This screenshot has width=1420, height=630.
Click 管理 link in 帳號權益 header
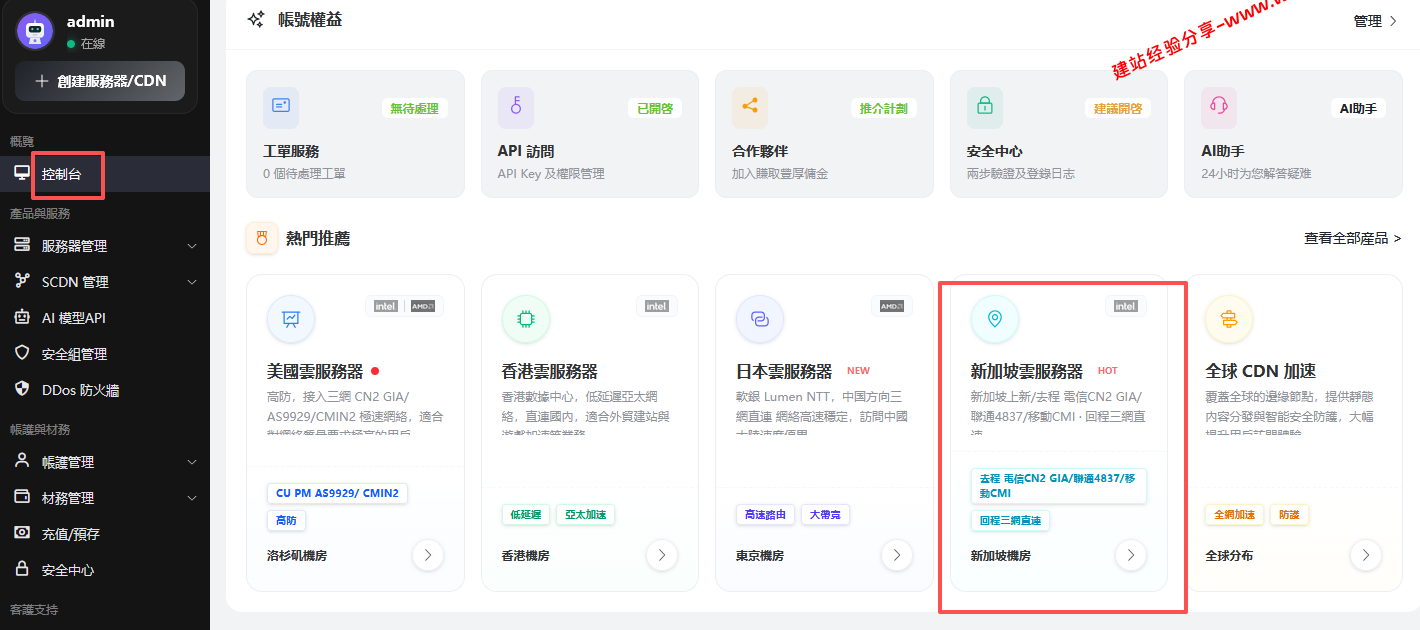coord(1375,20)
